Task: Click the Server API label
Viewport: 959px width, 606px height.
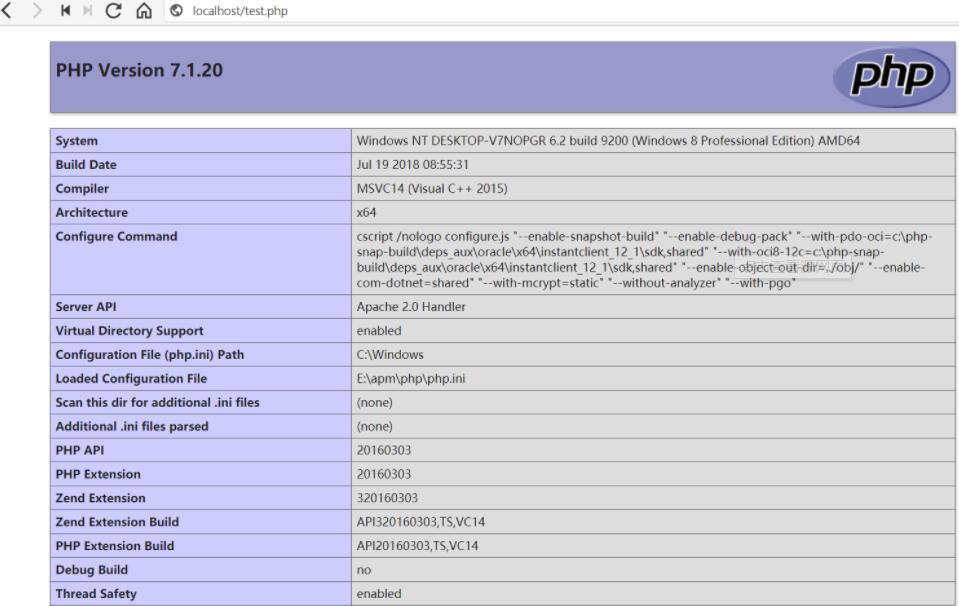Action: pos(86,306)
